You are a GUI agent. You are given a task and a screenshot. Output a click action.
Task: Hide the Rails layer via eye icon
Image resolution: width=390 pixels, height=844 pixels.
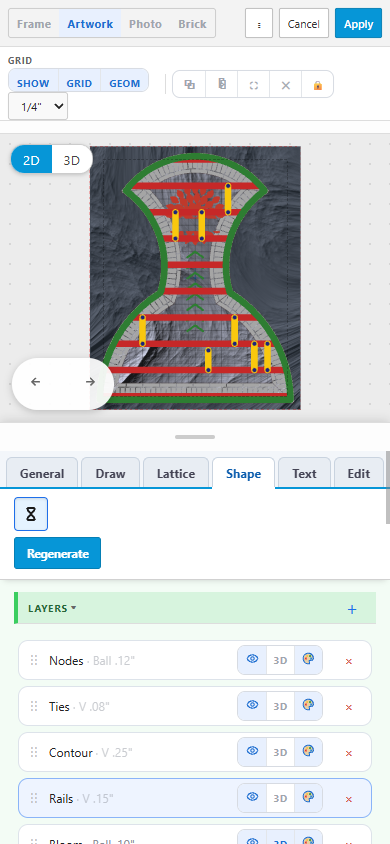(x=252, y=798)
